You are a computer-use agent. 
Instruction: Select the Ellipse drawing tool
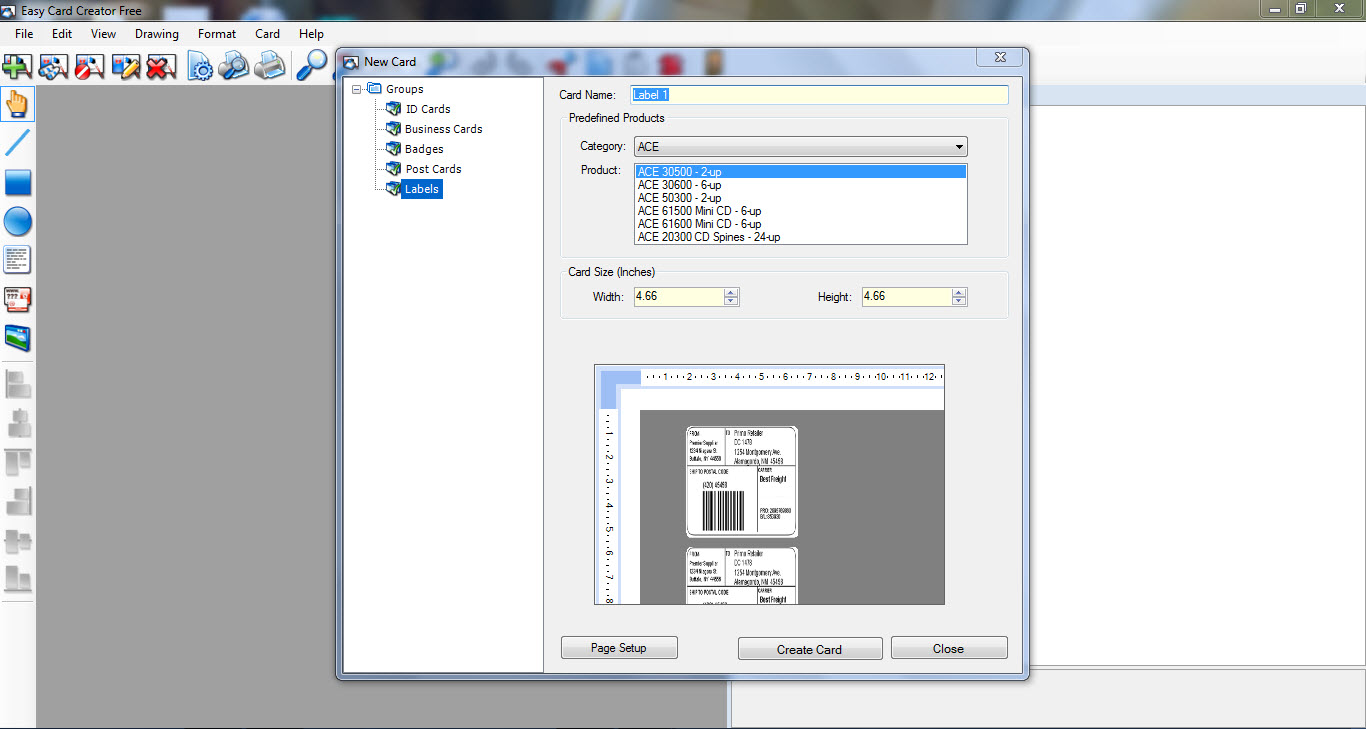click(x=18, y=221)
